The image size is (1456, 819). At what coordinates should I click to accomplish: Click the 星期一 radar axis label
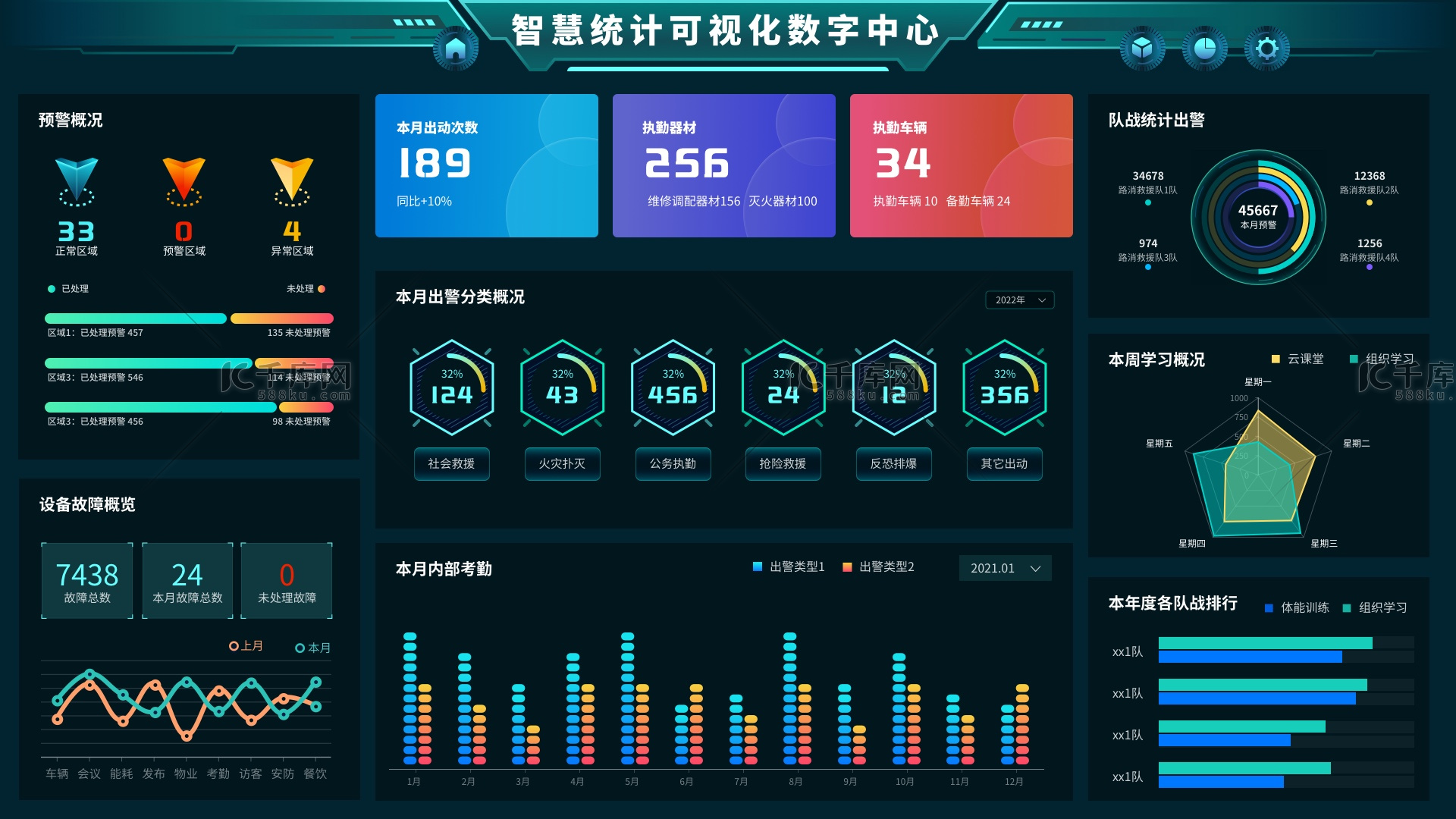1258,382
